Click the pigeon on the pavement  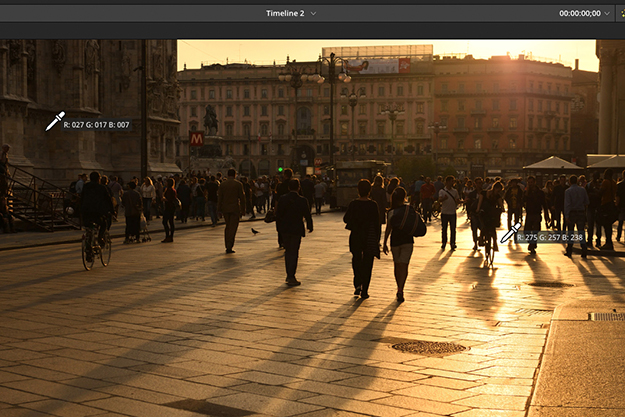pyautogui.click(x=255, y=231)
